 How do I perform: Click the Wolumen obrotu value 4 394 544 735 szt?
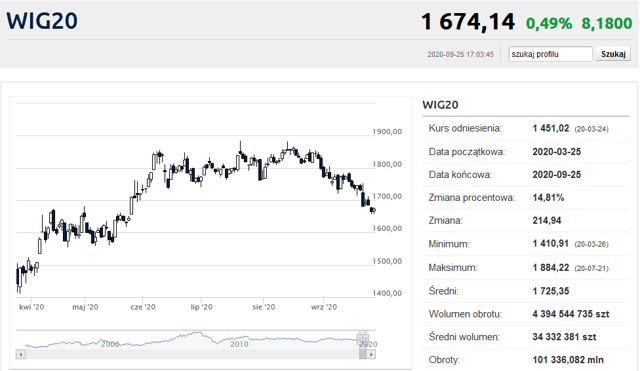pyautogui.click(x=571, y=314)
